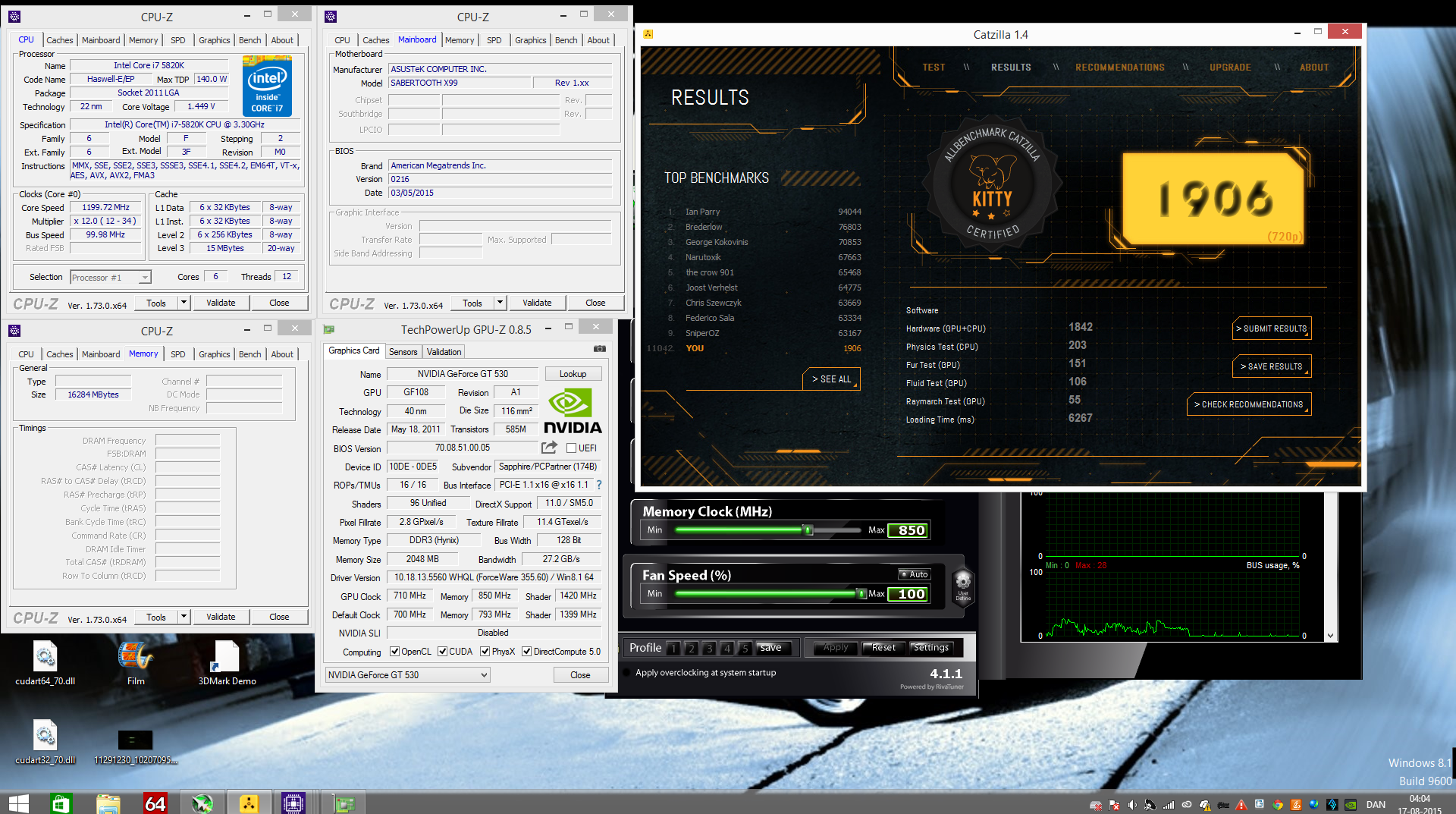This screenshot has height=814, width=1456.
Task: Open Tools dropdown arrow in Memory CPU-Z
Action: point(184,617)
